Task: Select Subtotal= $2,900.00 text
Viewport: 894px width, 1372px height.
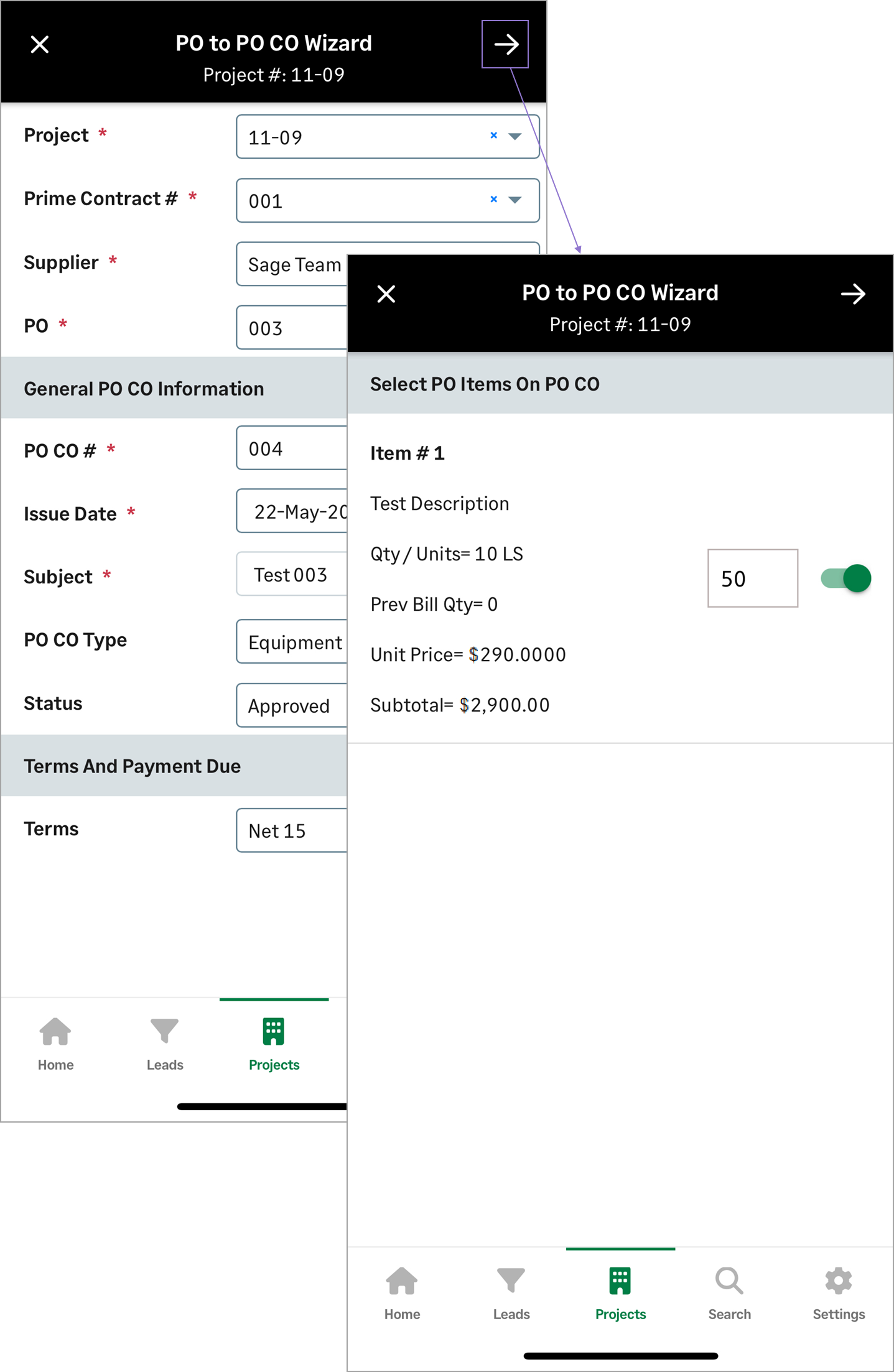Action: click(x=460, y=705)
